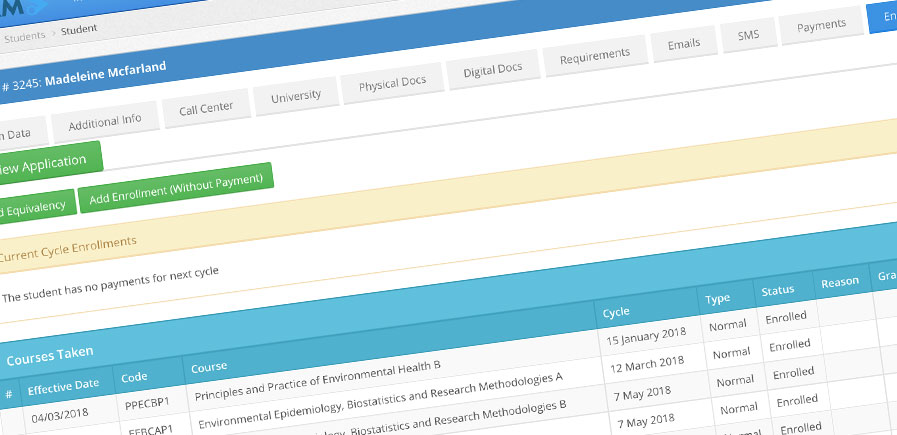Screen dimensions: 897x435
Task: Click the Current Cycle Enrollments heading
Action: click(68, 248)
